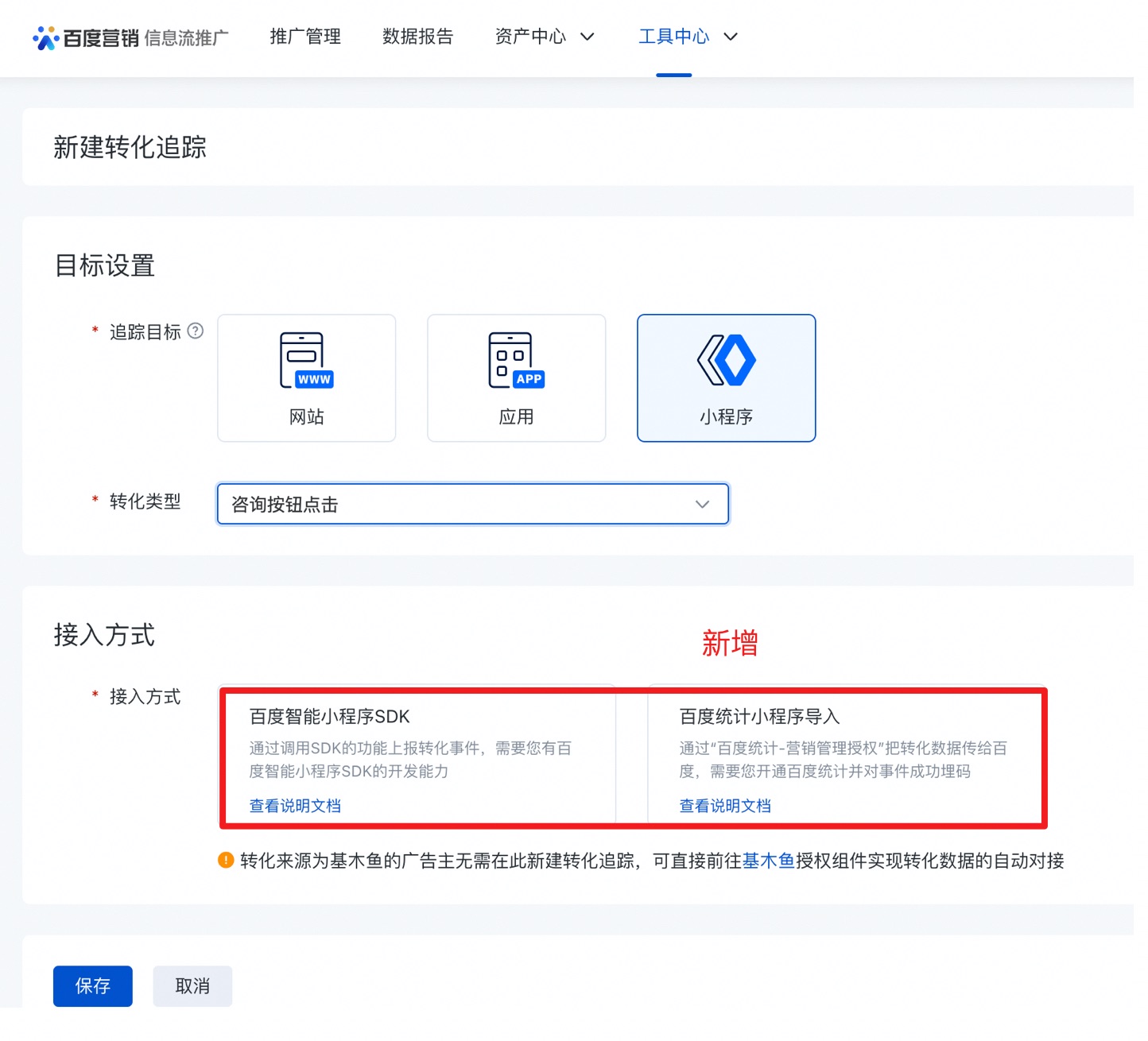Click the 小程序 diamond logo icon
Screen dimensions: 1148x1041
click(x=727, y=360)
